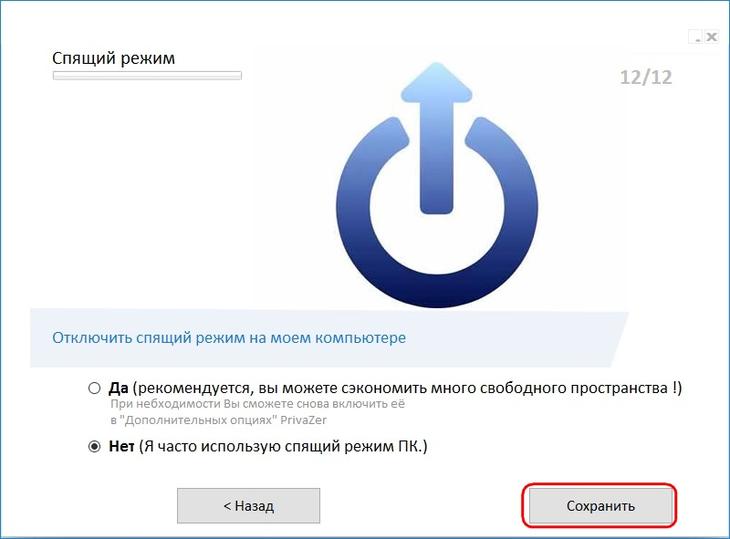Click the upward arrow inside the power icon
Screen dimensions: 730x539
[437, 138]
